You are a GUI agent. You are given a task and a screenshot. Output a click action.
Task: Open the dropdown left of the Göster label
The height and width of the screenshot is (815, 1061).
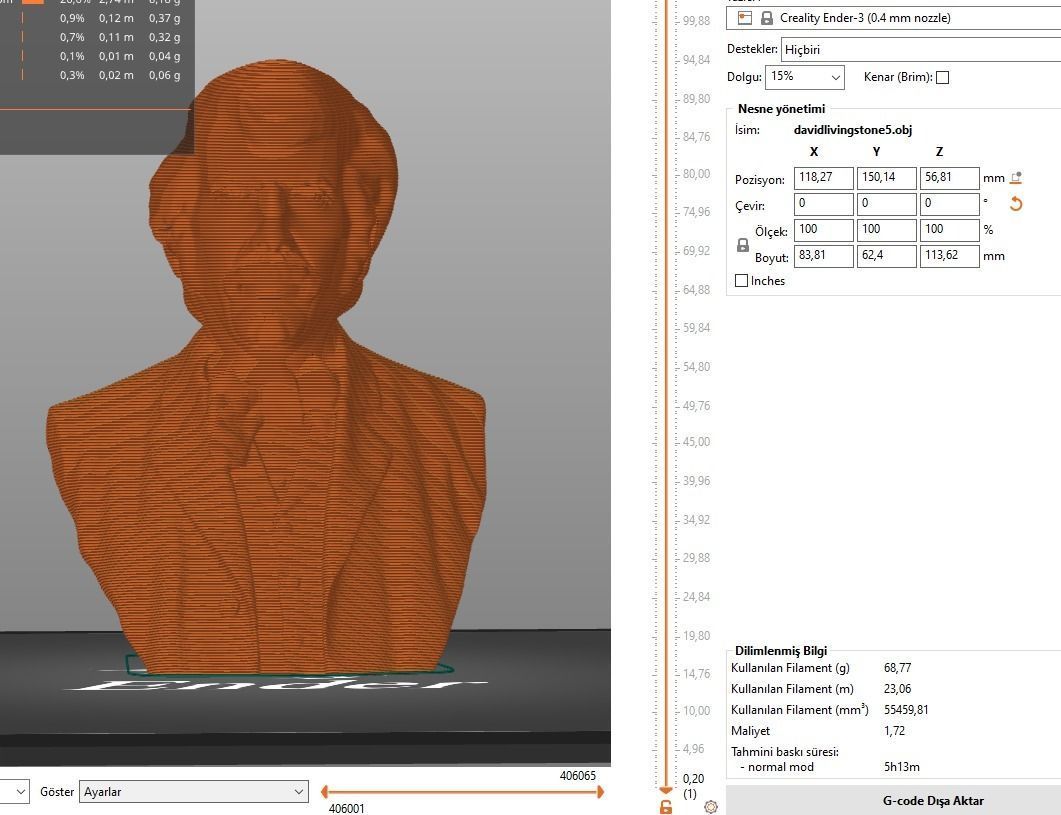(x=14, y=791)
